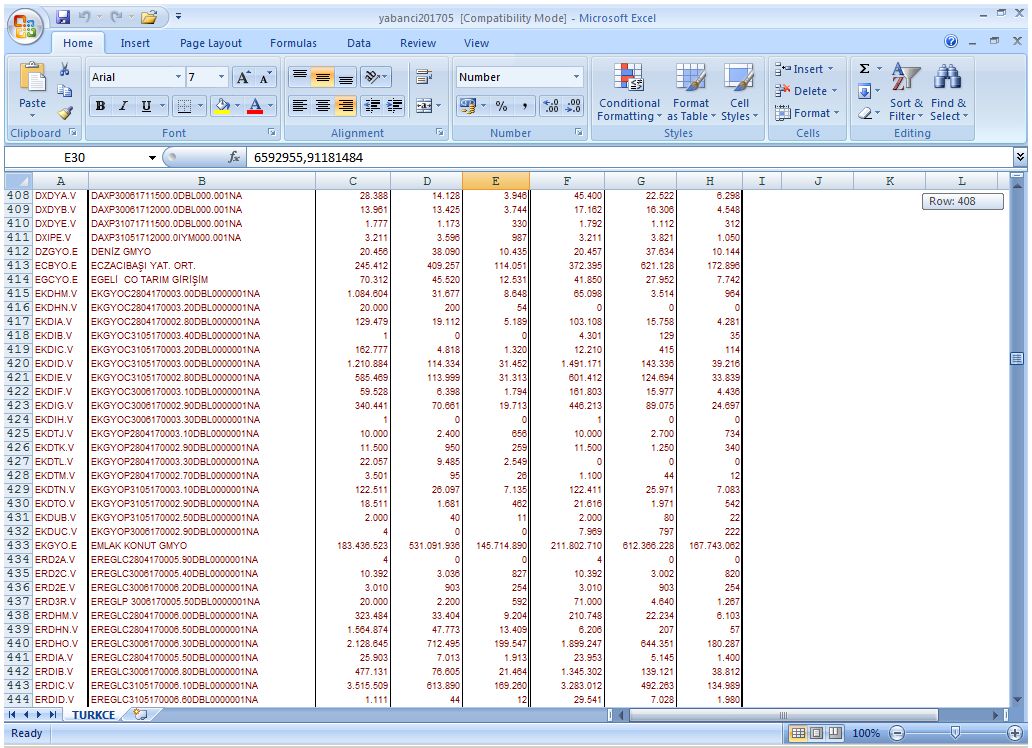Open the Review tab
Viewport: 1032px width, 748px height.
418,43
